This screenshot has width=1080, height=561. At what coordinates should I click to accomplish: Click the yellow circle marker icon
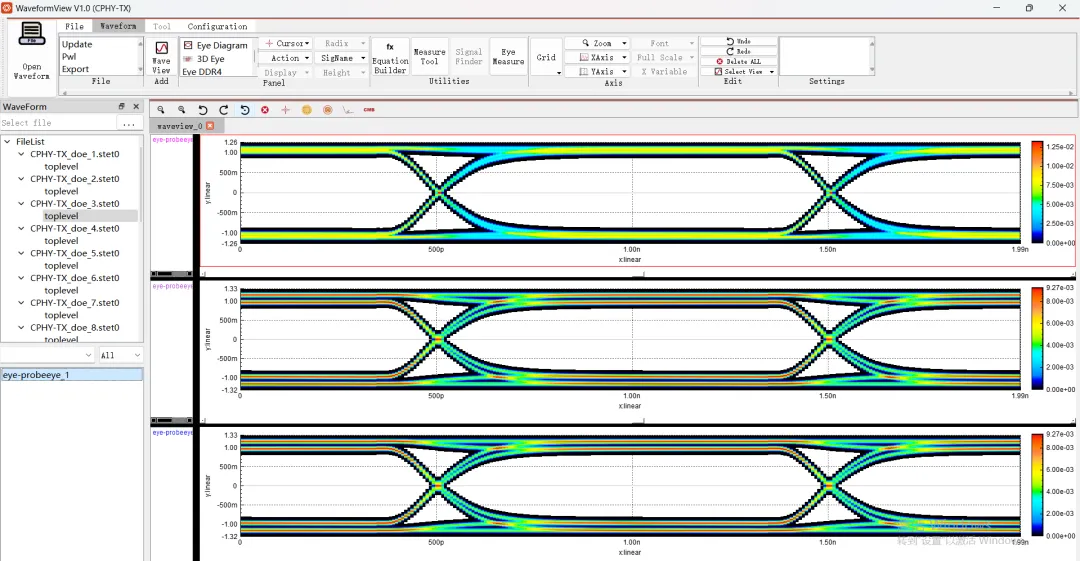307,110
